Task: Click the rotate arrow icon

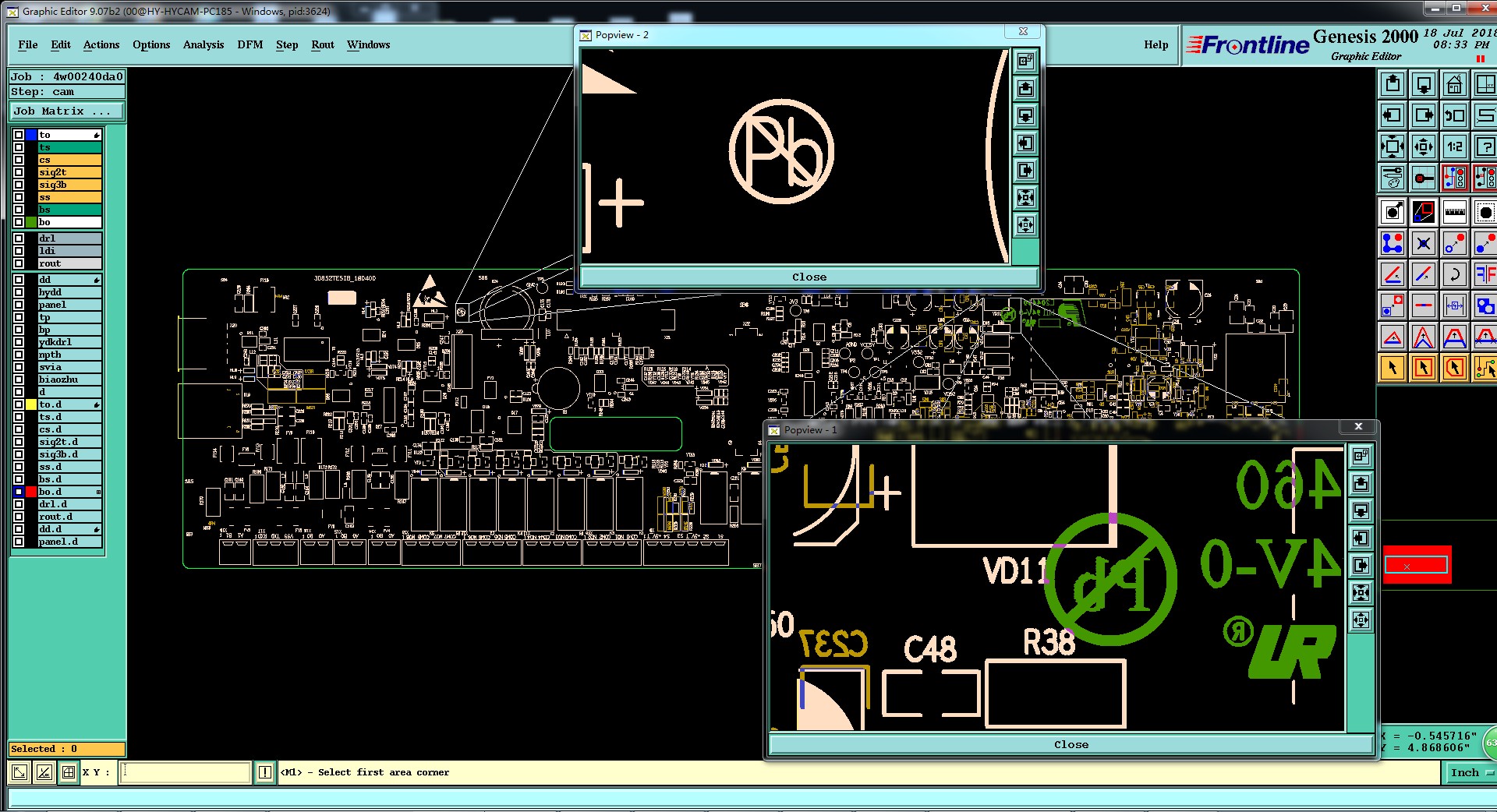Action: [x=1455, y=274]
